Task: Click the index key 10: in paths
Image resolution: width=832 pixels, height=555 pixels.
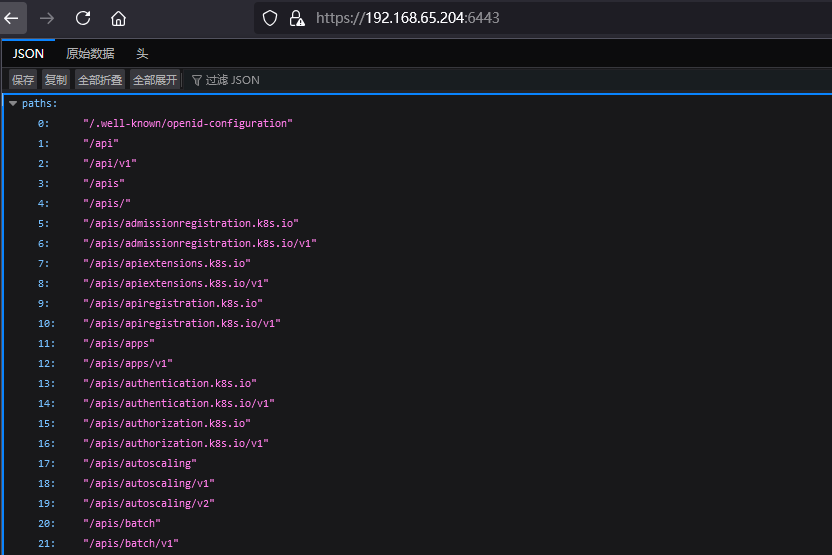Action: coord(47,324)
